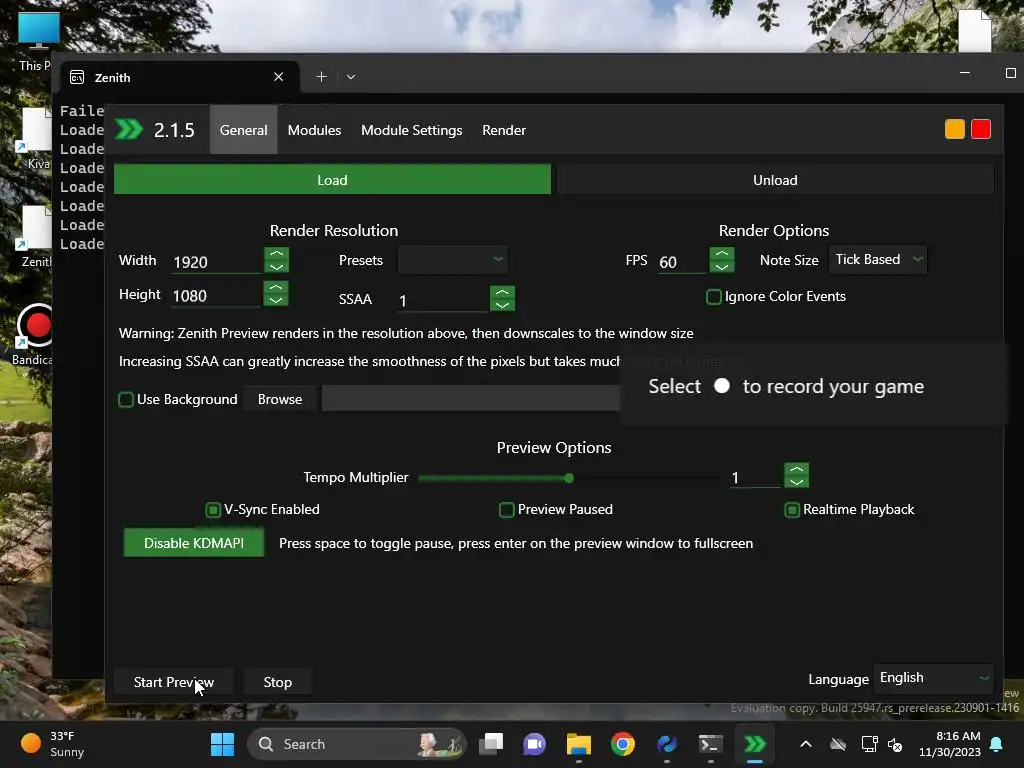Click the green Load button
1024x768 pixels.
[332, 180]
